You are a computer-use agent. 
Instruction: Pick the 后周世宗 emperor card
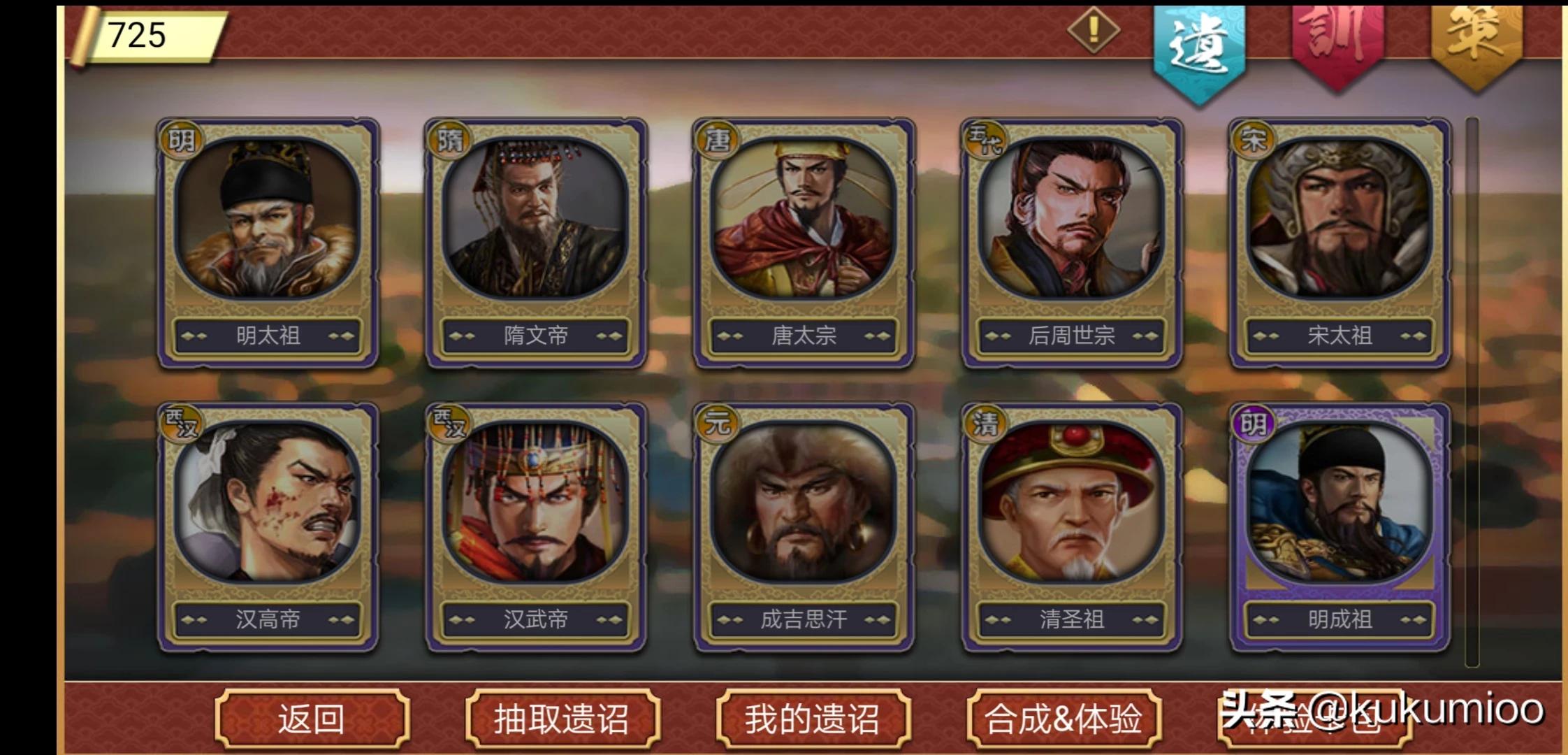tap(1071, 243)
